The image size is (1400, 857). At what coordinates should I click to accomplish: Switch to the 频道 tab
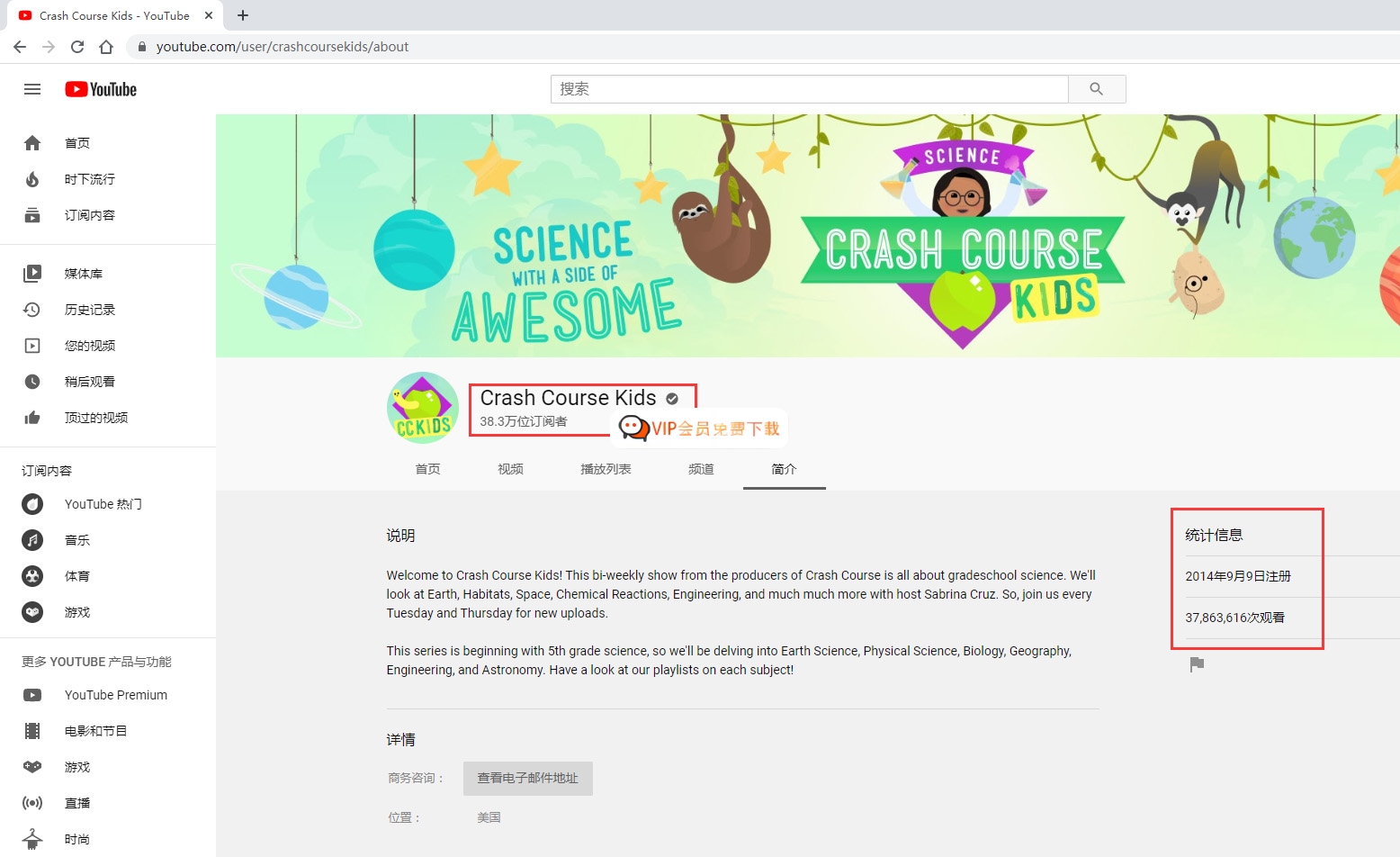702,469
